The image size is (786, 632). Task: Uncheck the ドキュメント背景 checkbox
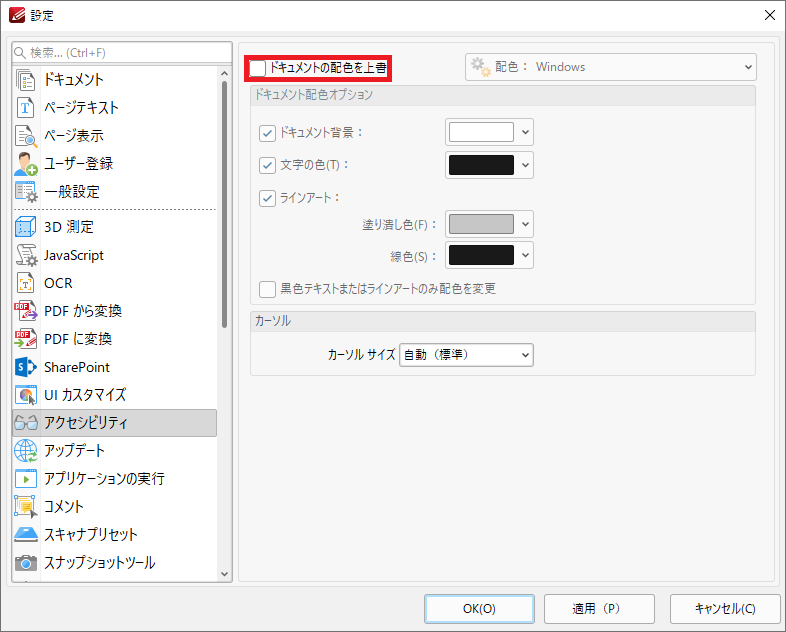tap(267, 133)
